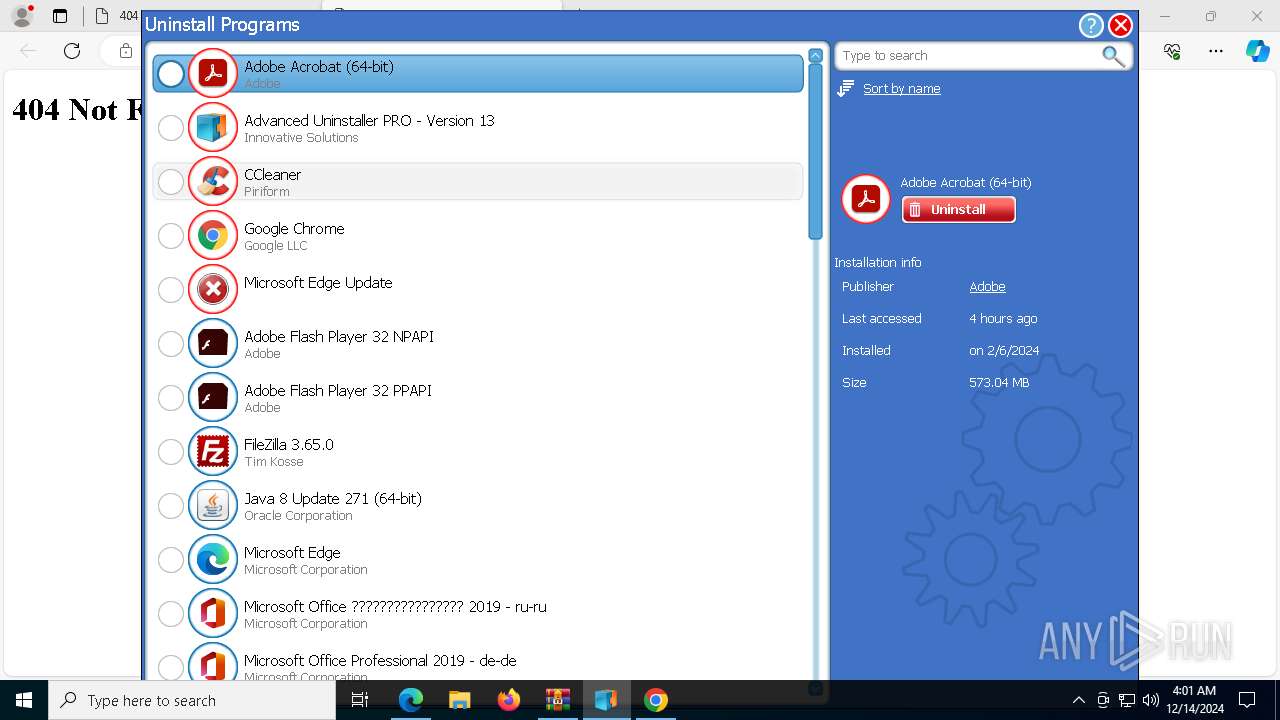Click the last accessed value 4 hours ago
1280x720 pixels.
[1003, 319]
